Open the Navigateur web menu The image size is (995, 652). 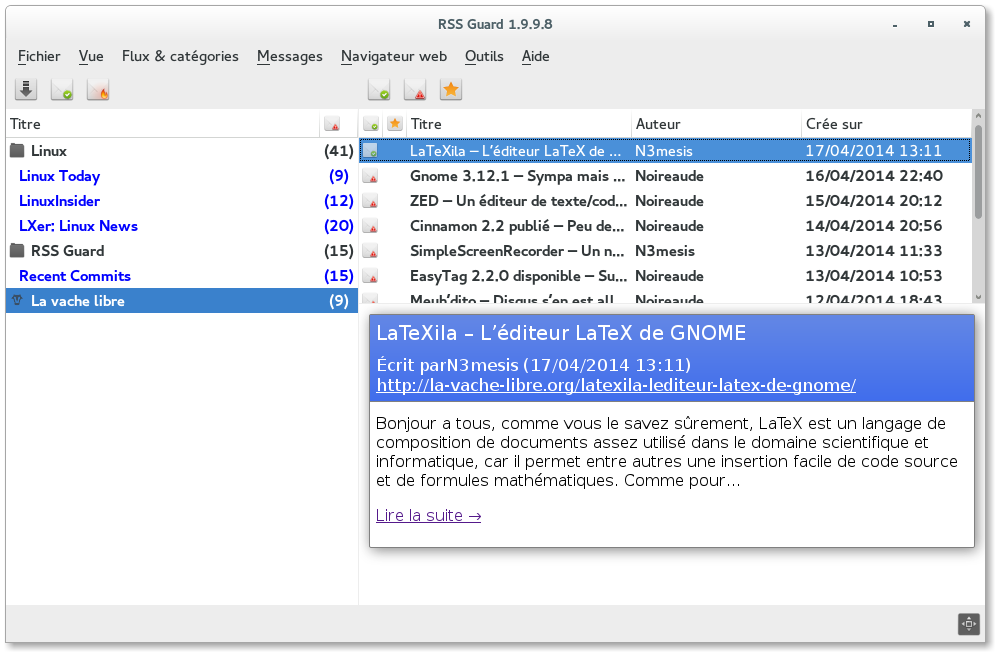[394, 57]
